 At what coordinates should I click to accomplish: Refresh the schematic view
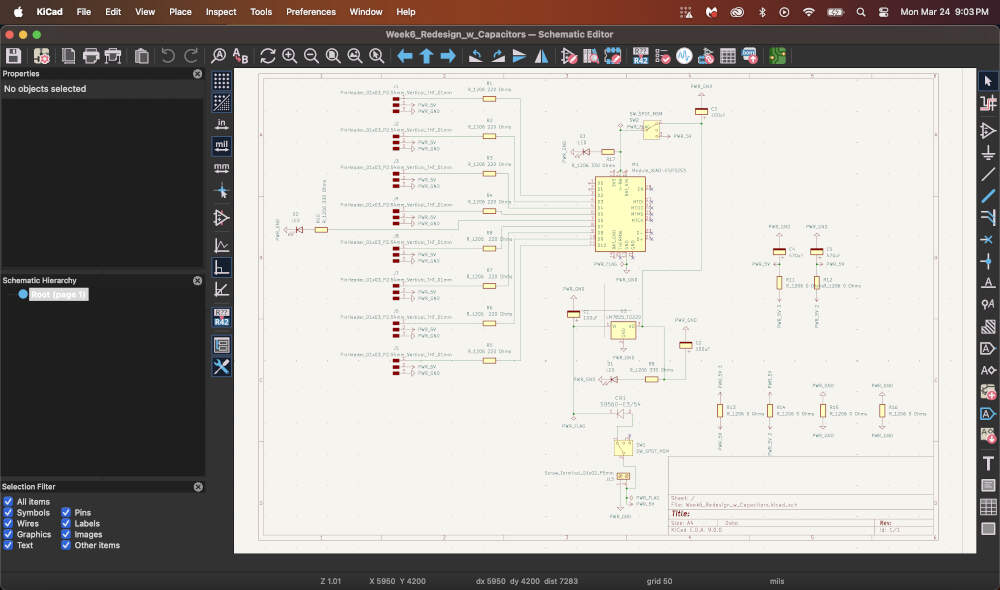[x=268, y=56]
